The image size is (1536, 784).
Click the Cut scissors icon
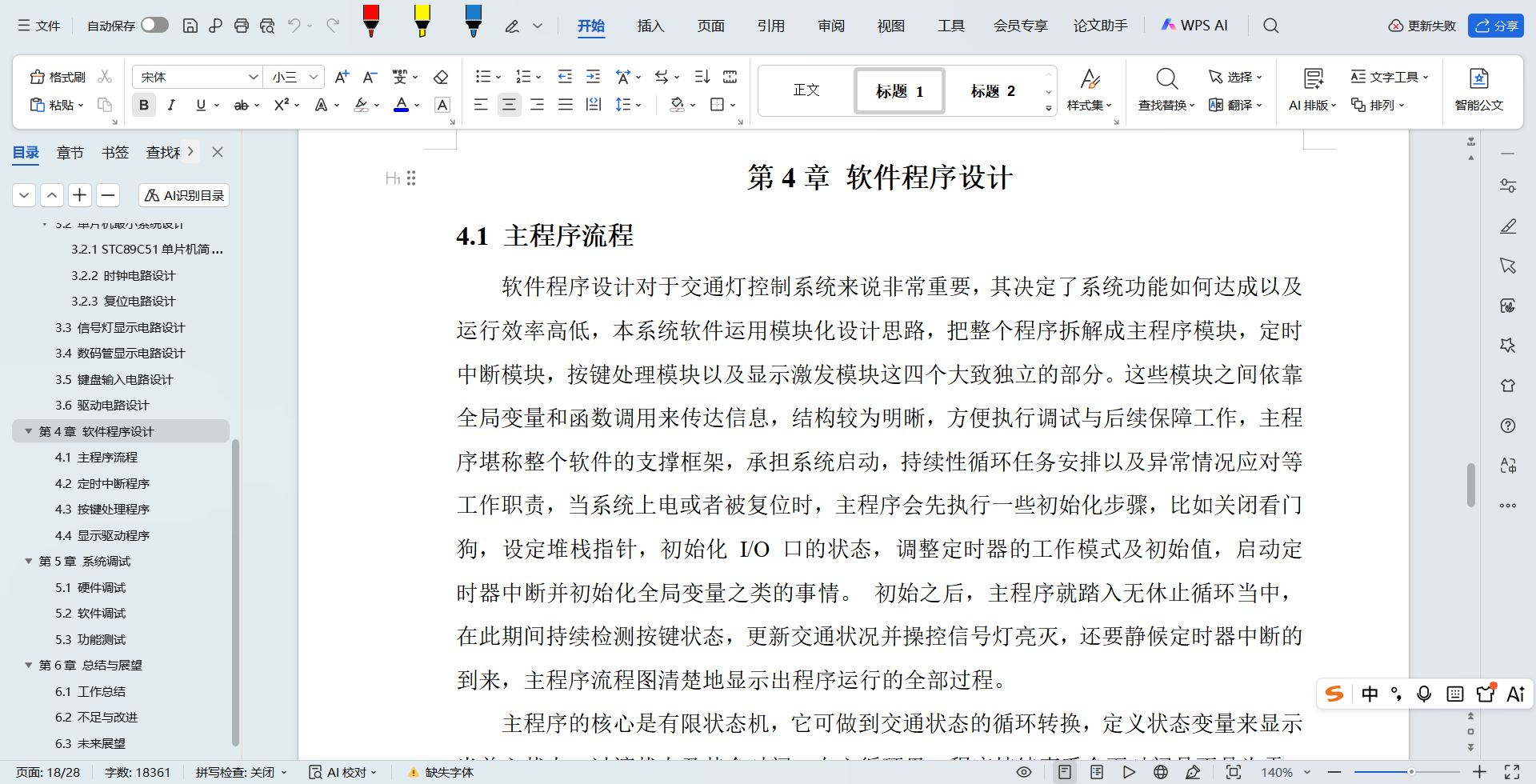pyautogui.click(x=105, y=77)
